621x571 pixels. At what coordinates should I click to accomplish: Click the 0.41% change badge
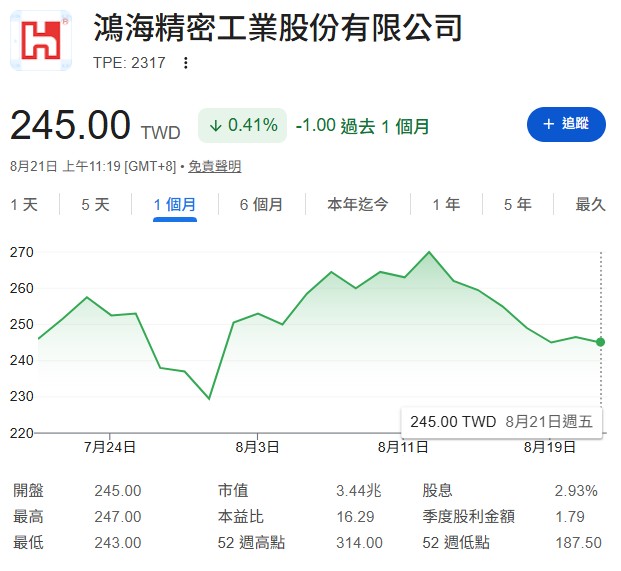click(242, 125)
